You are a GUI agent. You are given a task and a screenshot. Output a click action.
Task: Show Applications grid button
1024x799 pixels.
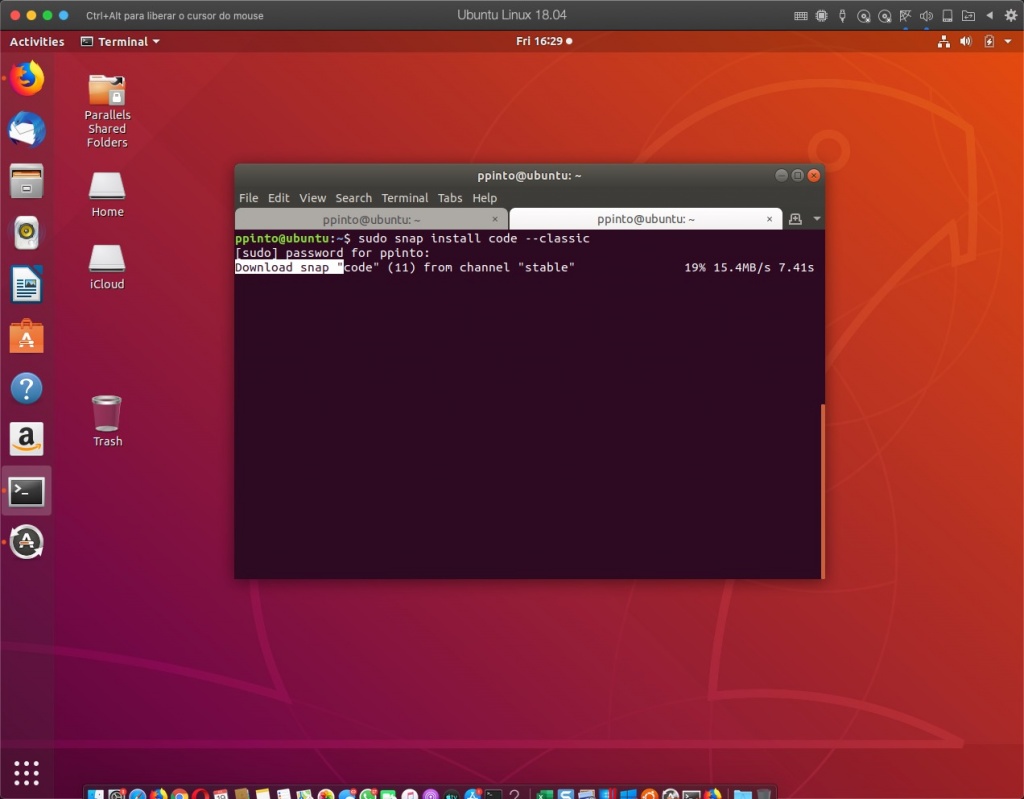pyautogui.click(x=27, y=773)
